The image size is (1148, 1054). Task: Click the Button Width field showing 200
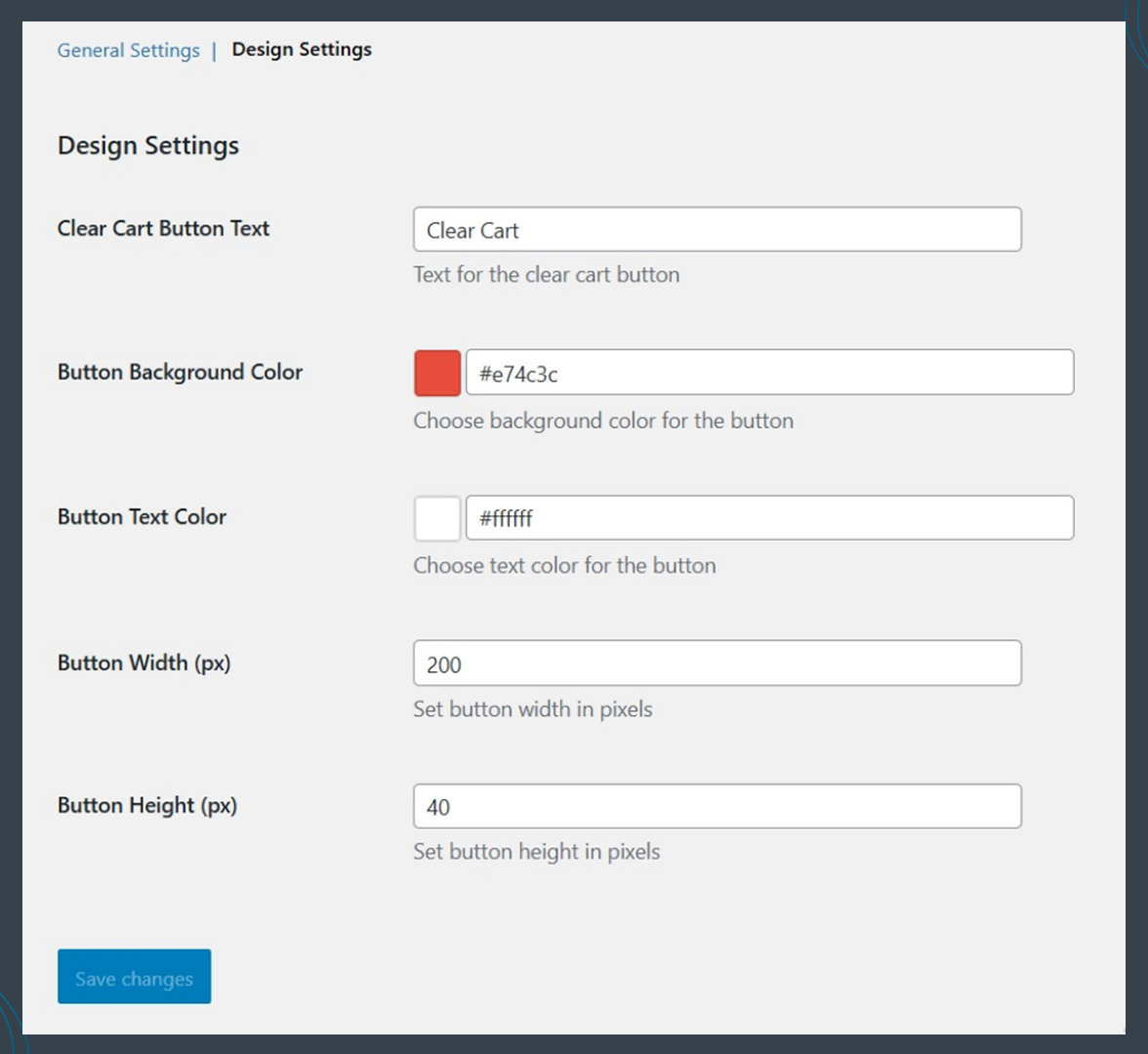(x=717, y=662)
